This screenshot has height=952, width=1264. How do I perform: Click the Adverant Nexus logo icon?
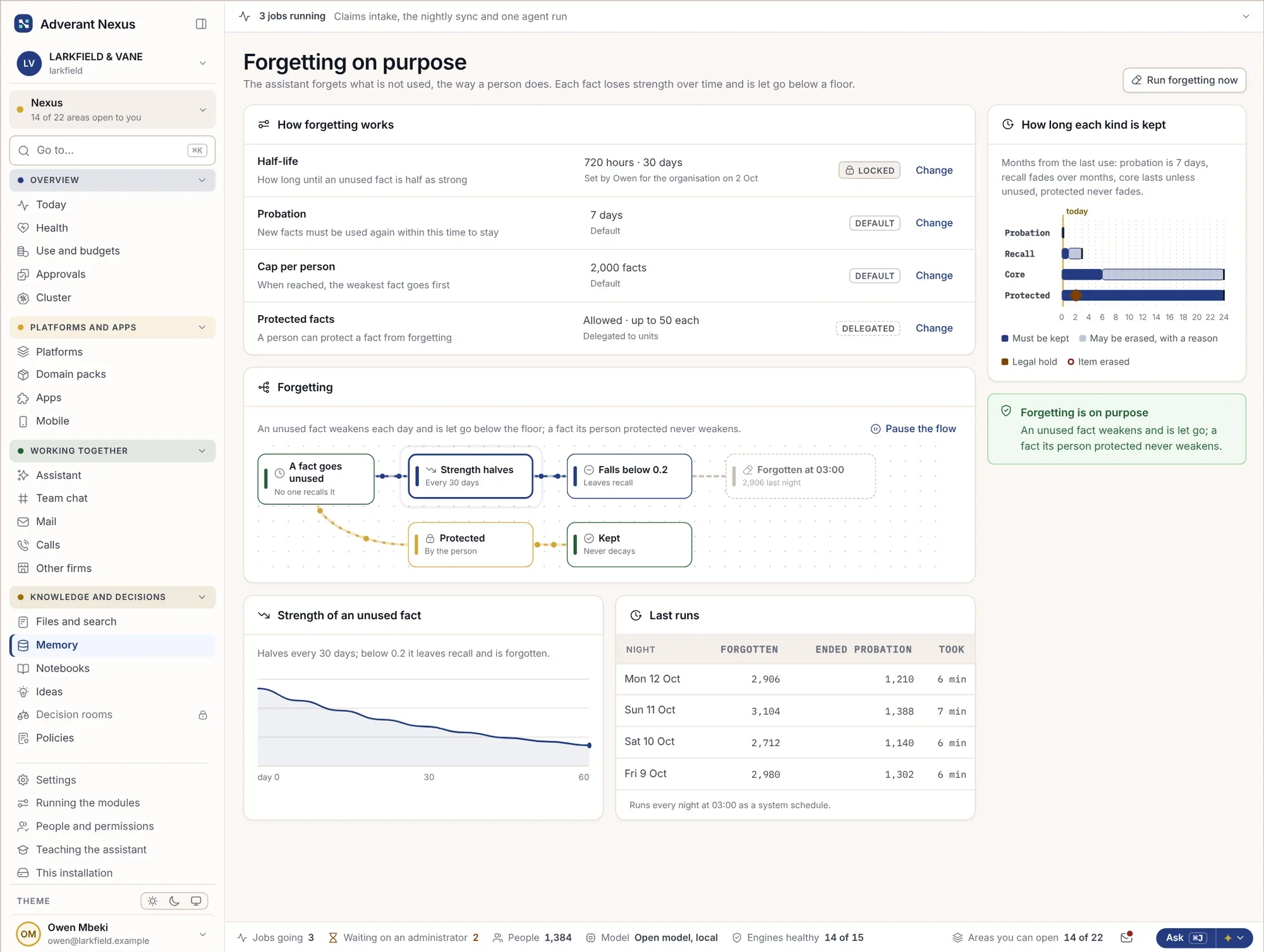(x=23, y=24)
